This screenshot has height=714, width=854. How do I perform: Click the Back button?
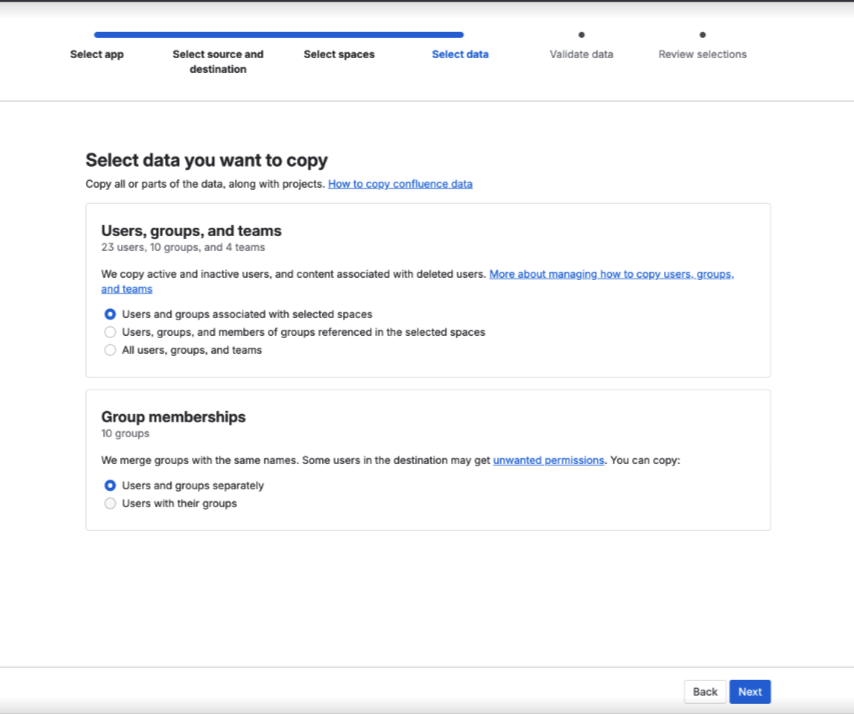704,691
